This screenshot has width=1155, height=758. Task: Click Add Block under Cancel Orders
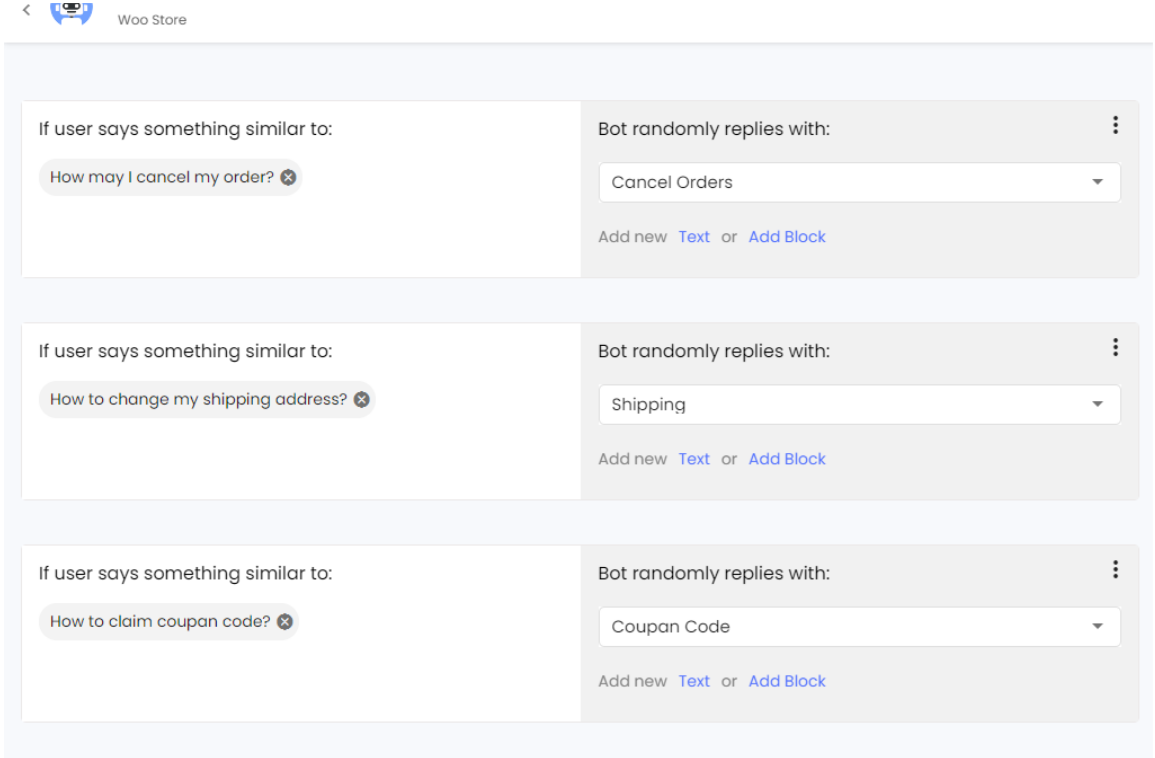(787, 237)
